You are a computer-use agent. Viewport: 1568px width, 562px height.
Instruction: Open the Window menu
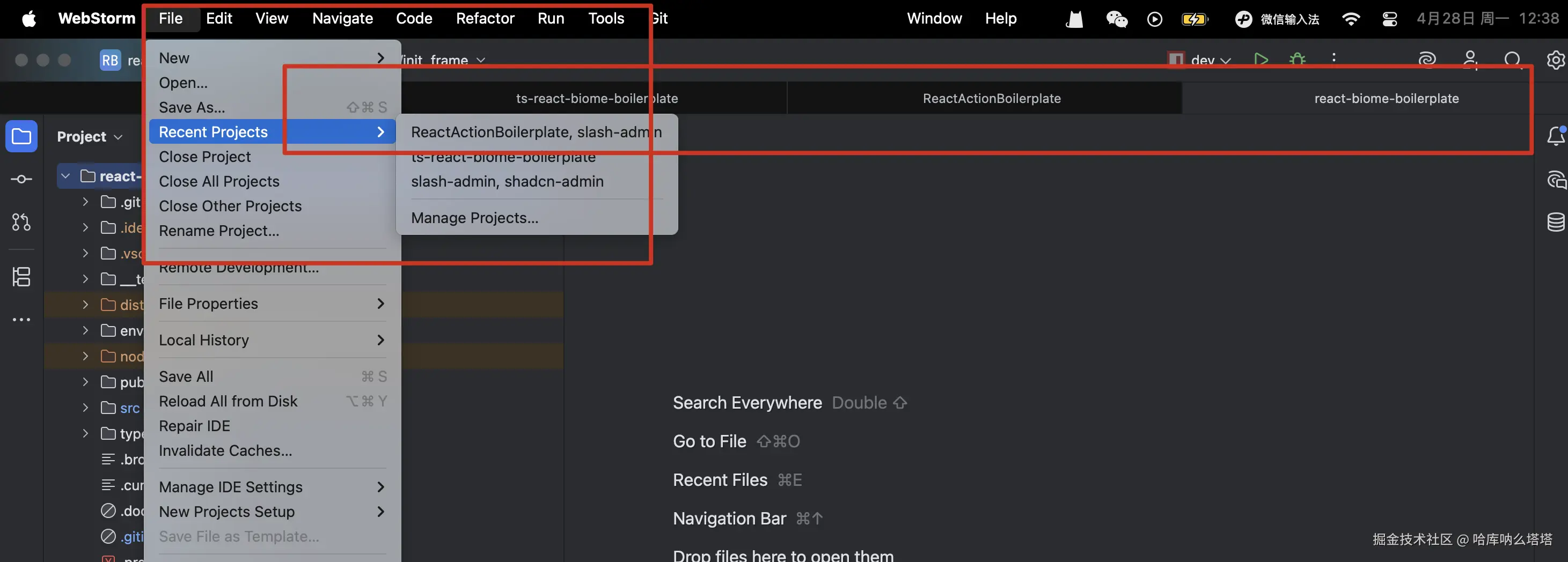tap(934, 18)
